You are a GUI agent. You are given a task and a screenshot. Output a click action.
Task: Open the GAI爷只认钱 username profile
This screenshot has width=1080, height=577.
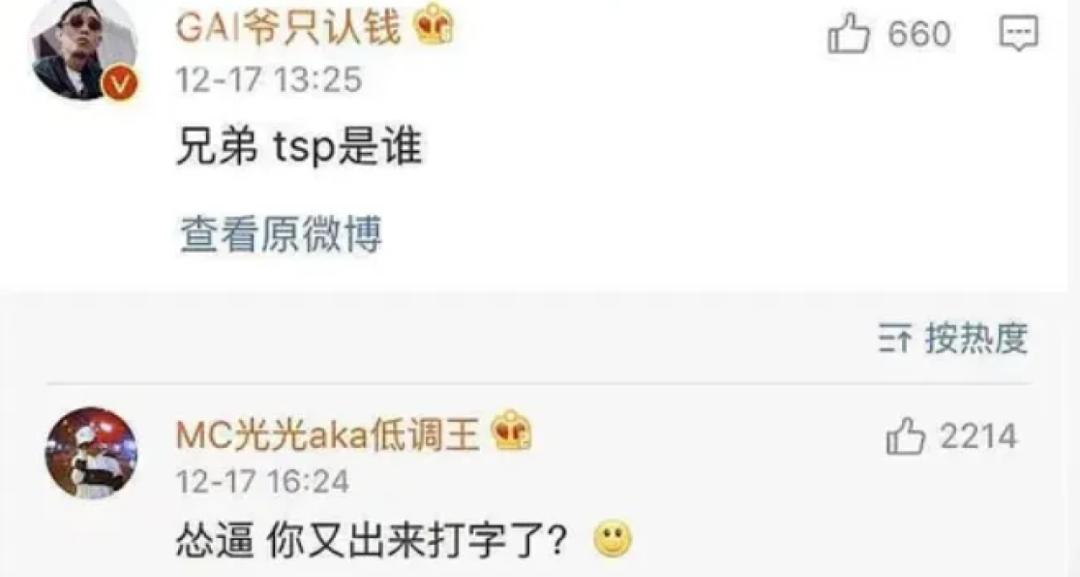point(288,28)
